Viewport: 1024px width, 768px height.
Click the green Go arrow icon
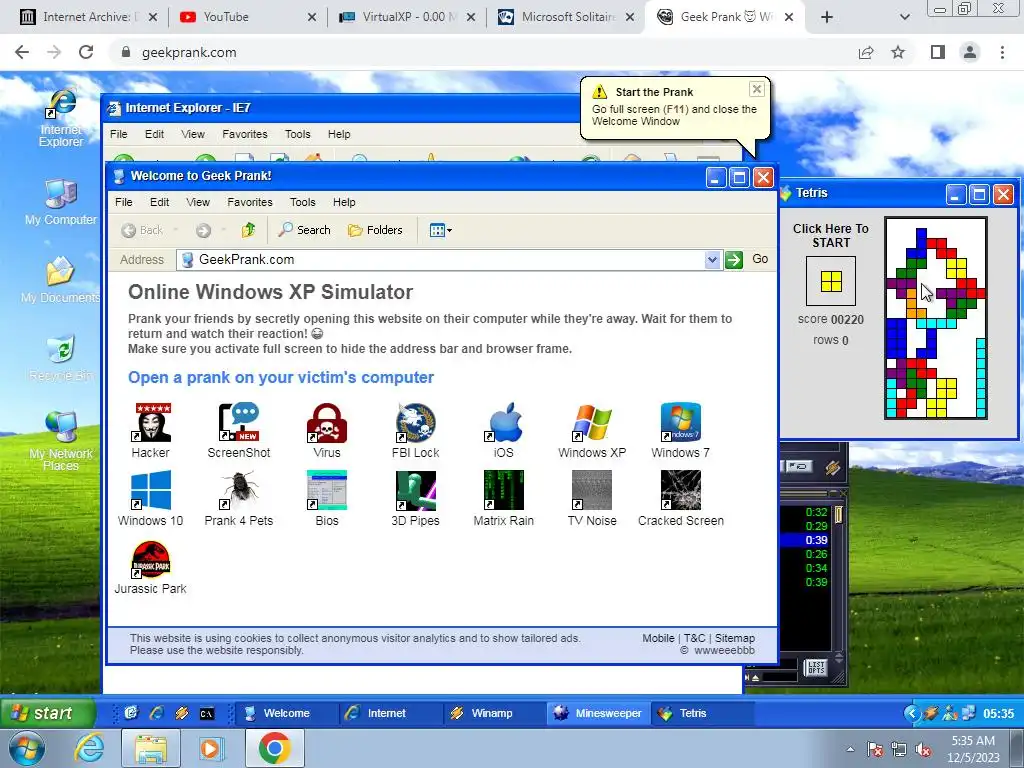click(734, 260)
